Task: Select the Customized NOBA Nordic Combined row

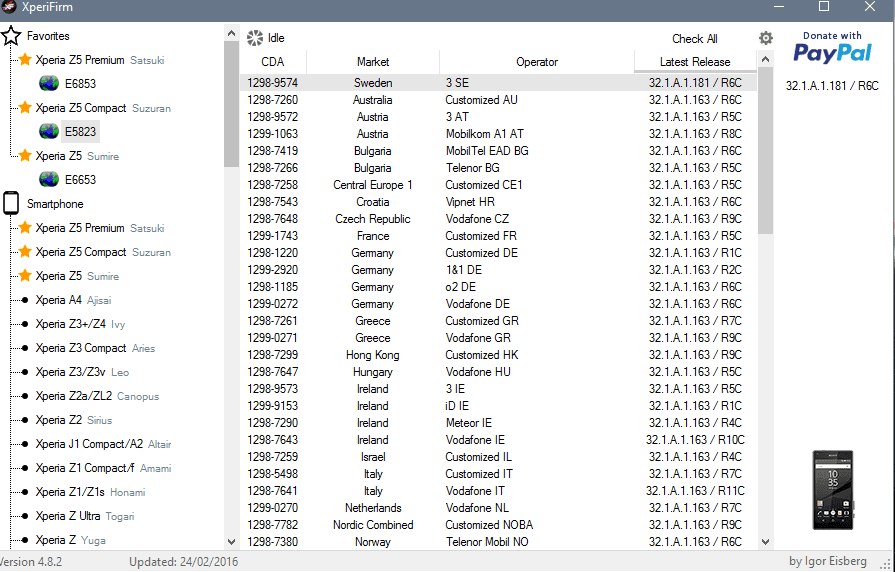Action: click(498, 525)
